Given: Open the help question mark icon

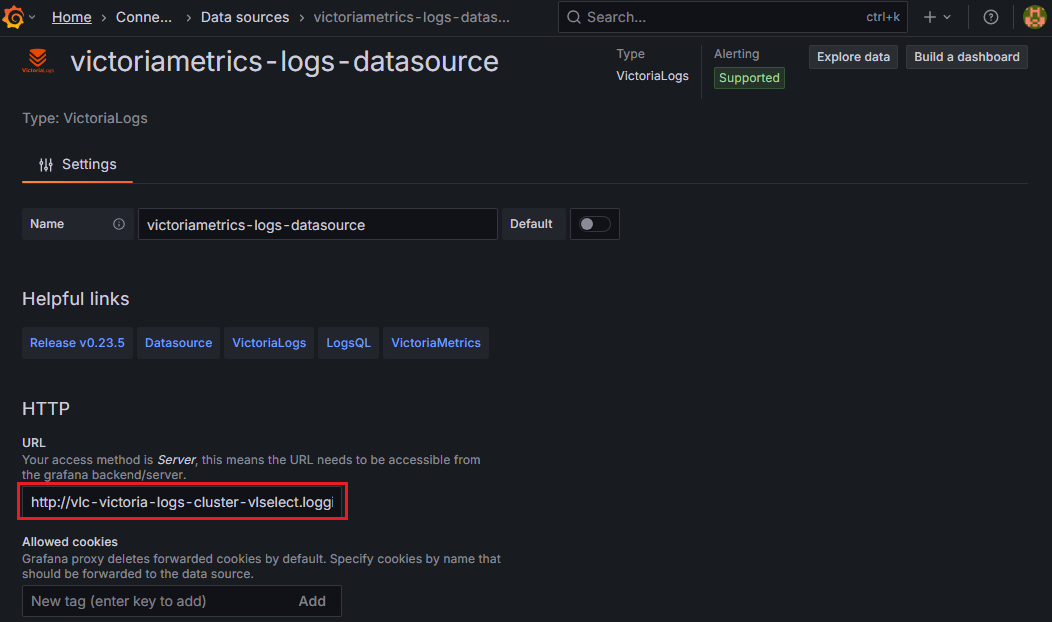Looking at the screenshot, I should pyautogui.click(x=990, y=17).
